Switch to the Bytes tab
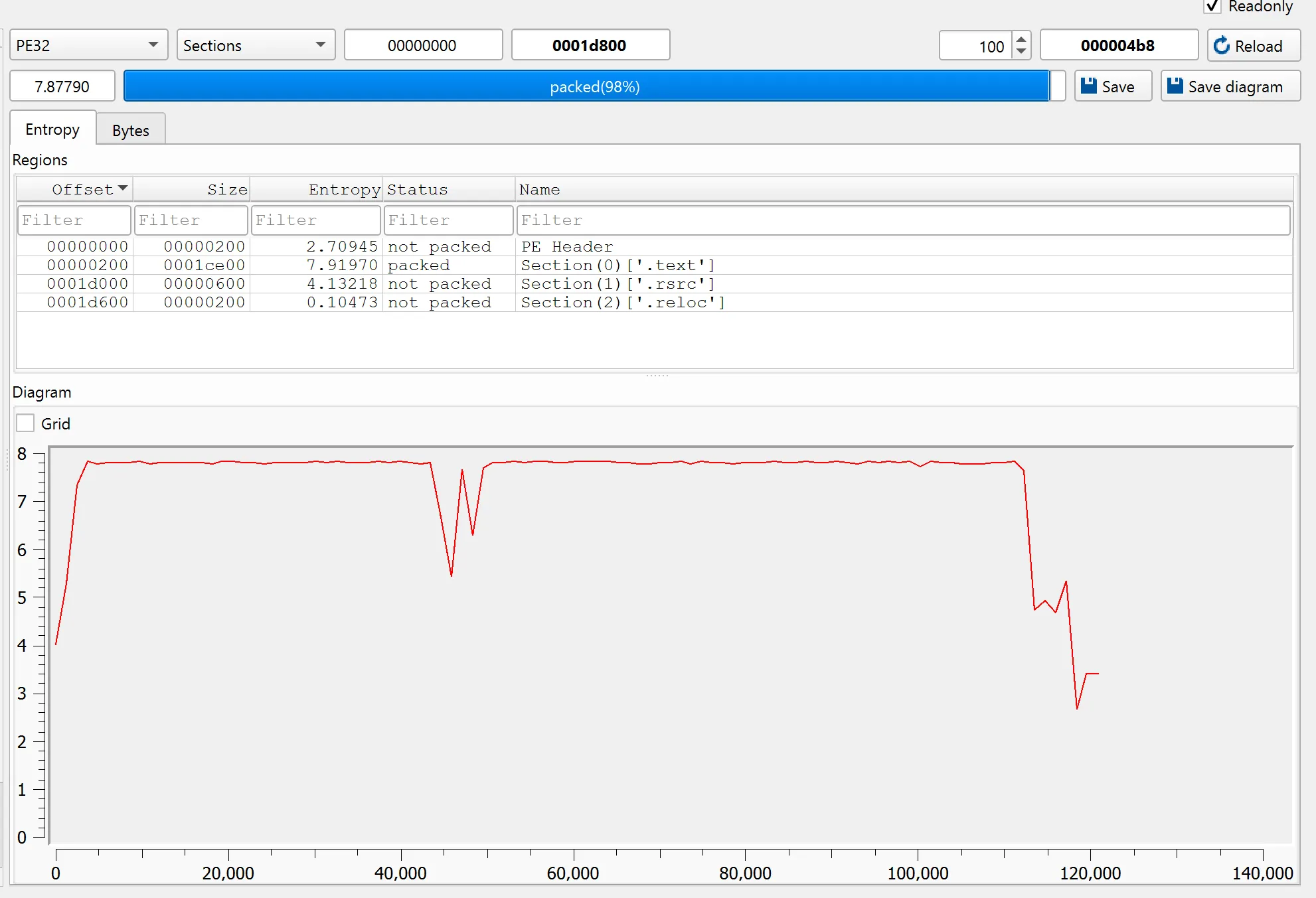1316x898 pixels. click(130, 131)
